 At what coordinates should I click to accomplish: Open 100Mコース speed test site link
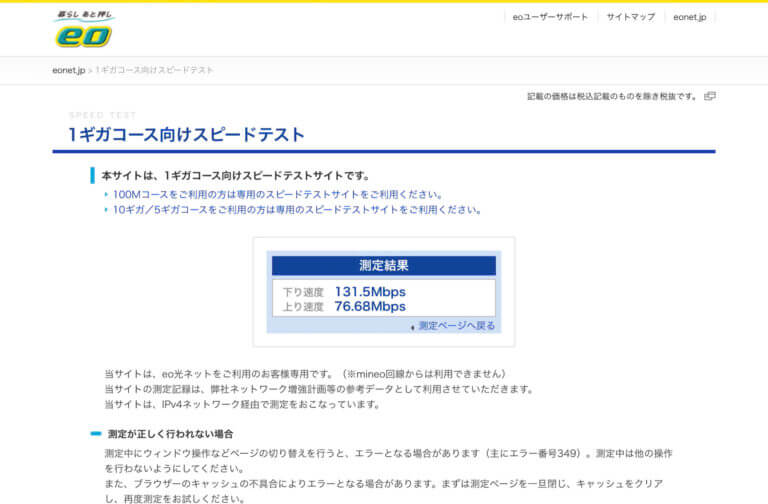pos(278,194)
